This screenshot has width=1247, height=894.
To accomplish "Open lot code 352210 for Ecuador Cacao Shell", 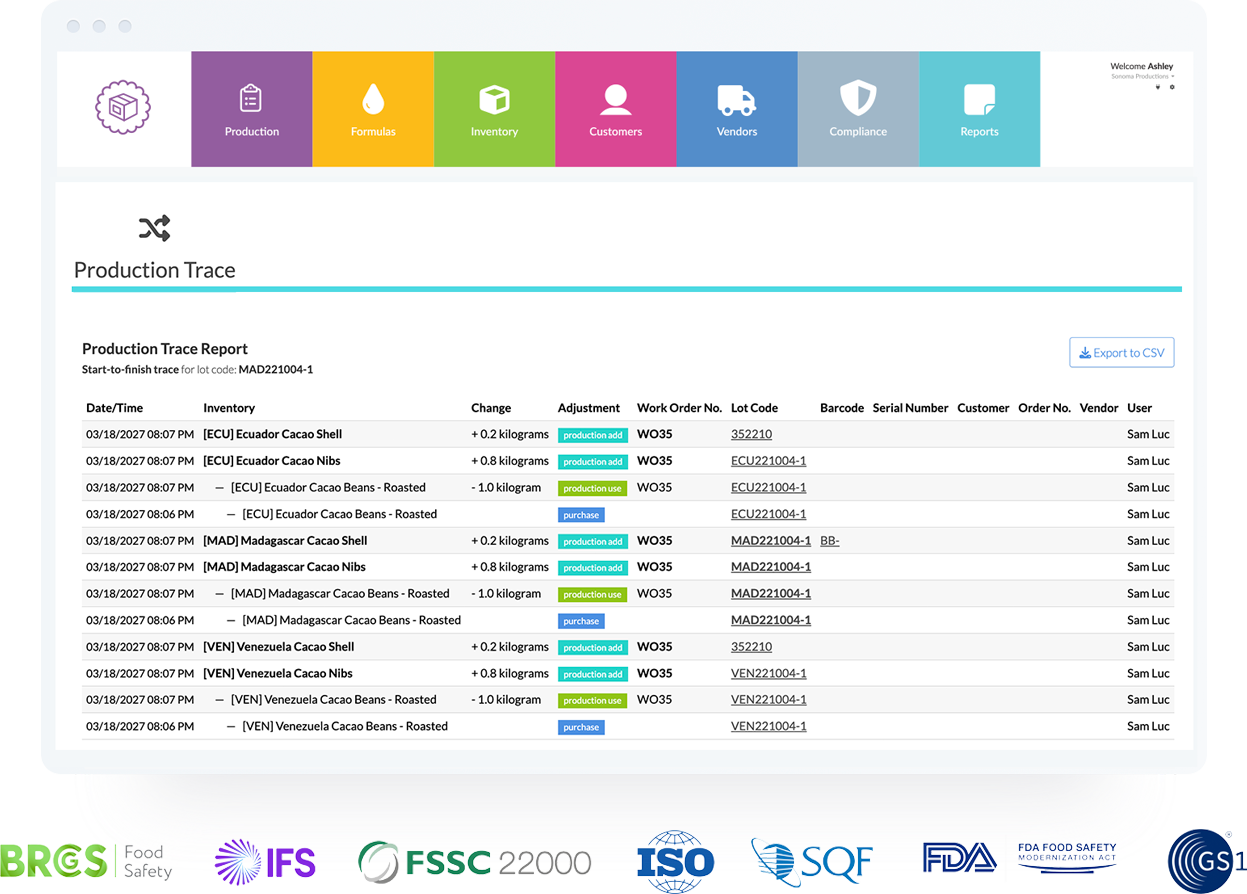I will [751, 435].
